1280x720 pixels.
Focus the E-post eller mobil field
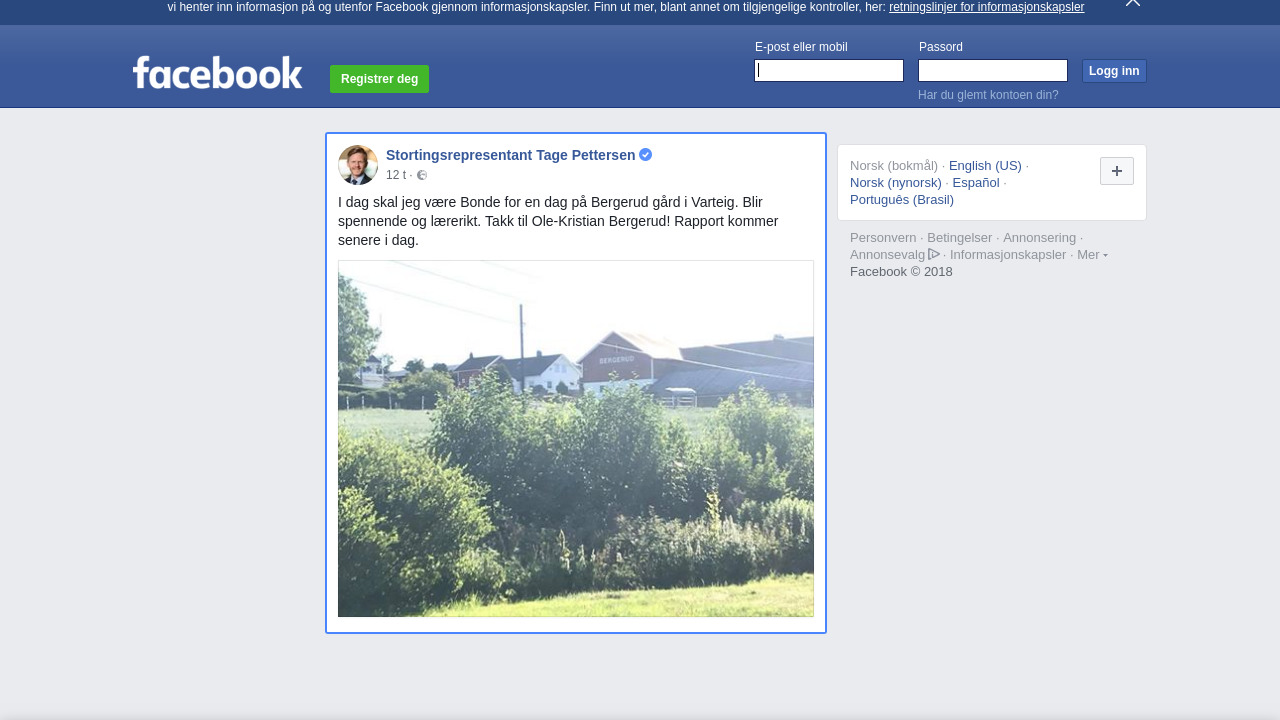click(829, 70)
